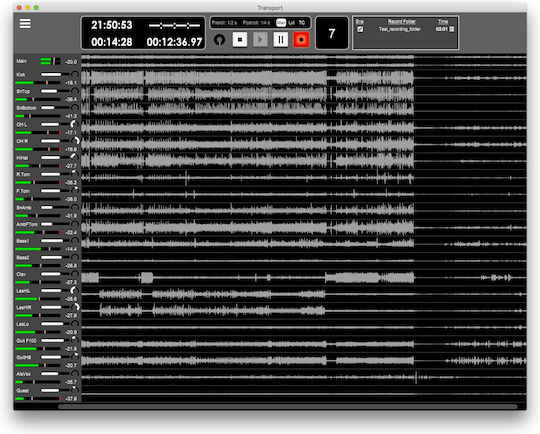This screenshot has height=434, width=540.
Task: Adjust the SnTop pan knob
Action: 74,91
